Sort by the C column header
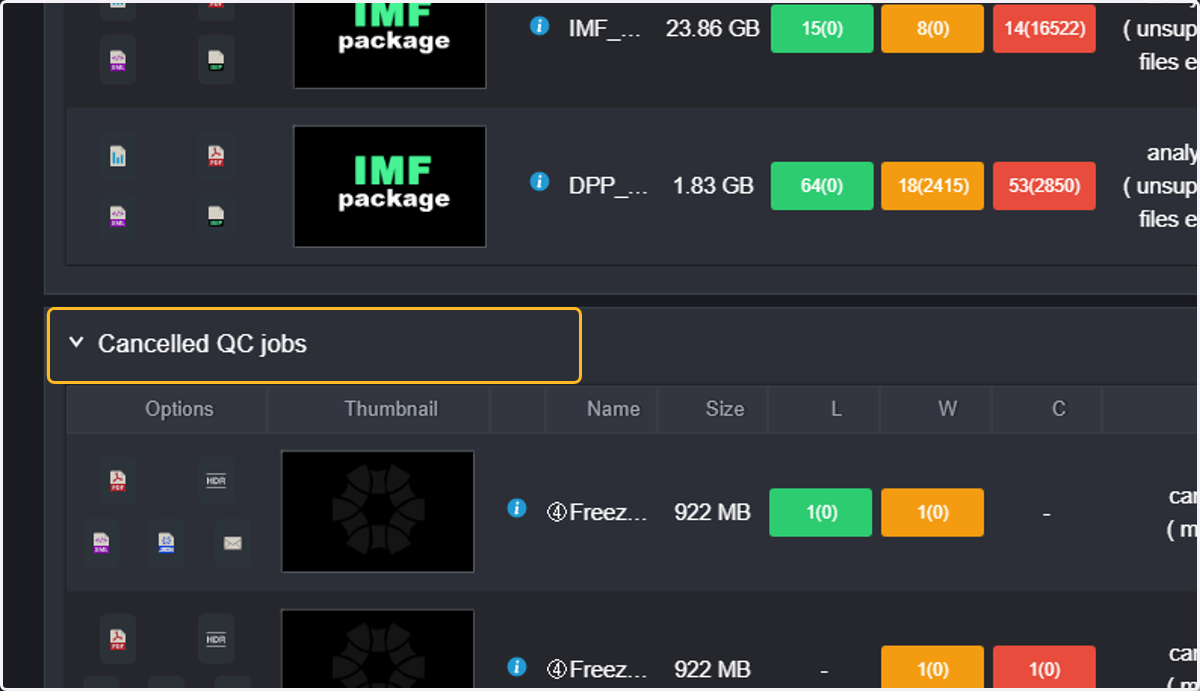This screenshot has width=1200, height=691. pyautogui.click(x=1058, y=409)
